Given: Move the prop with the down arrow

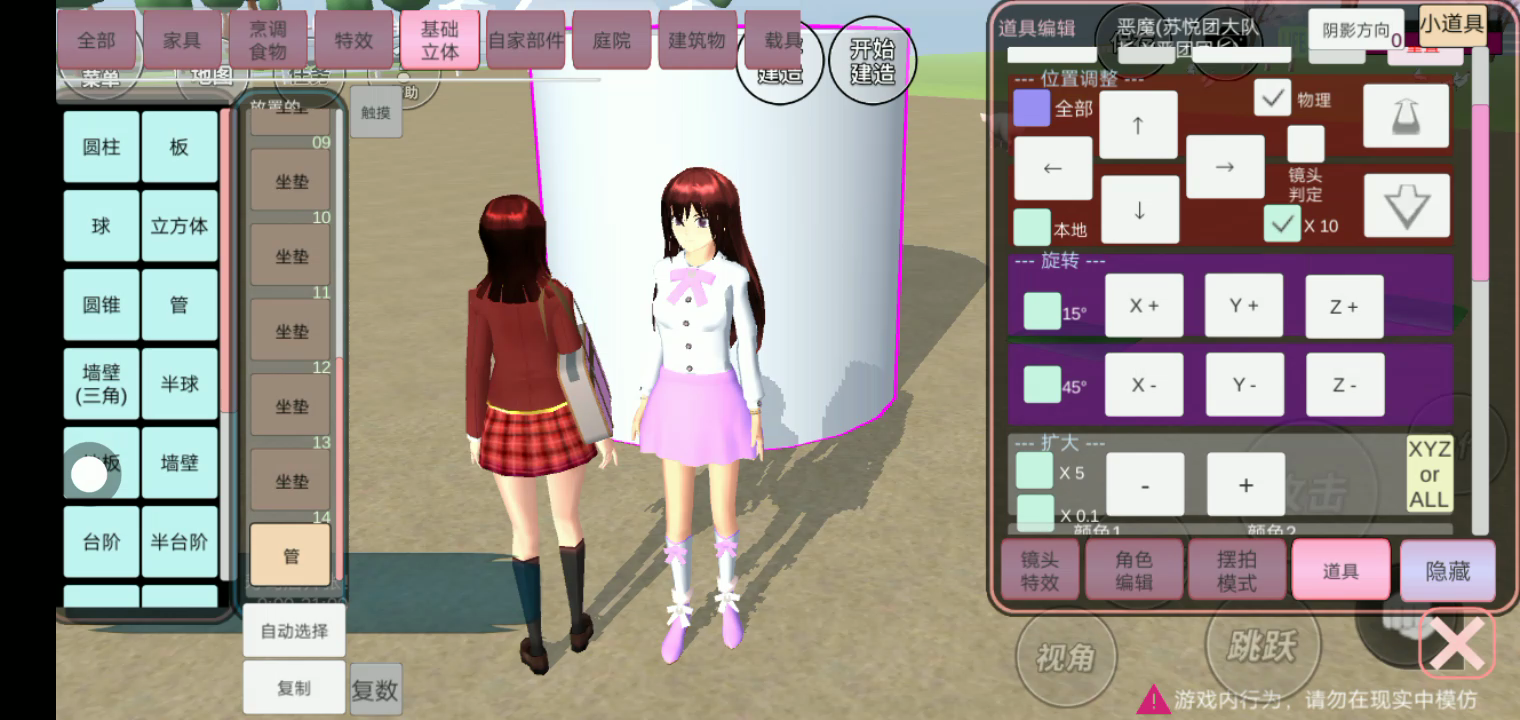Looking at the screenshot, I should (1140, 210).
